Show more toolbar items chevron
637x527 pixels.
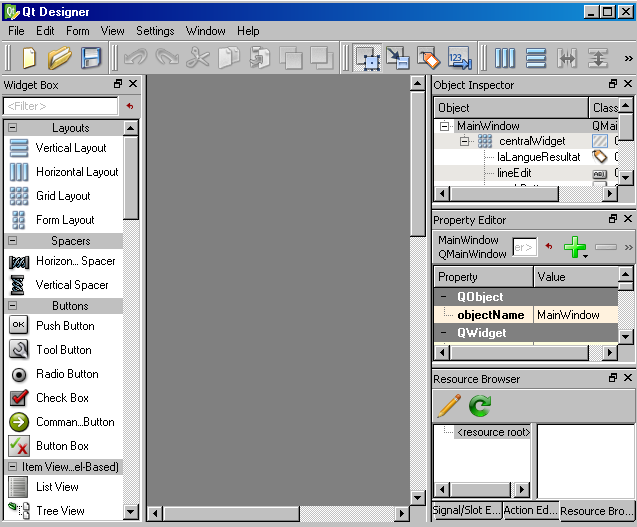pos(628,59)
